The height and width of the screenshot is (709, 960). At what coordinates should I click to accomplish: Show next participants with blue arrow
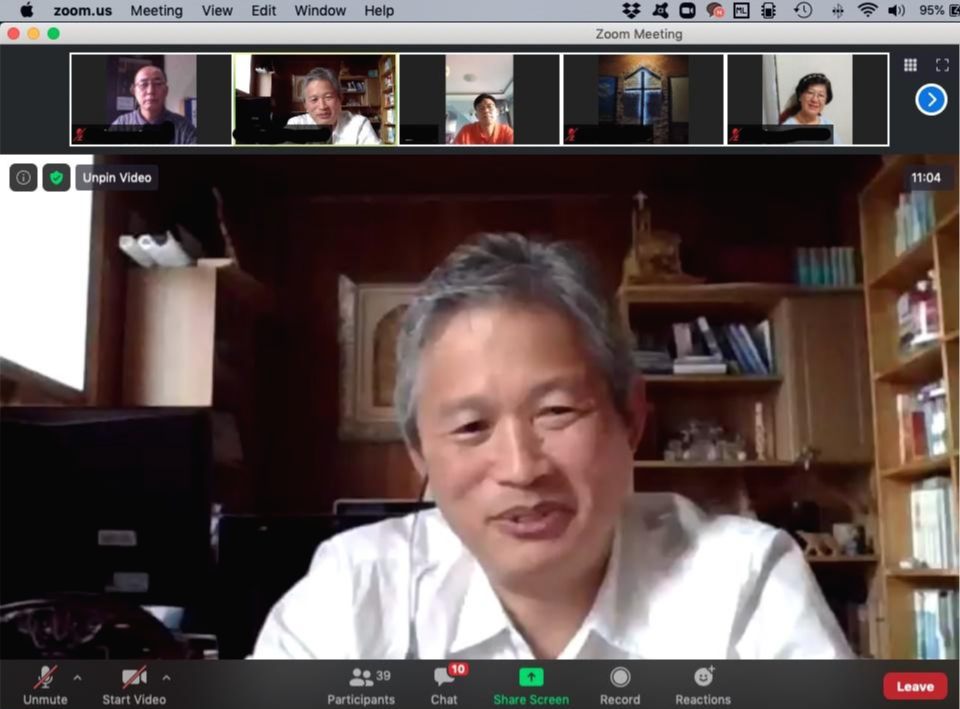pyautogui.click(x=931, y=100)
